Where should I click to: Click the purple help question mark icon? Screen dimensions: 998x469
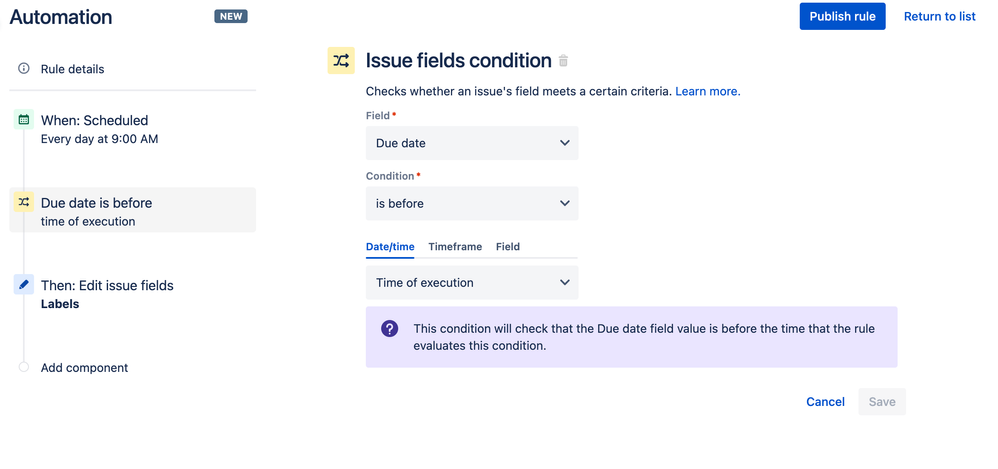tap(390, 329)
